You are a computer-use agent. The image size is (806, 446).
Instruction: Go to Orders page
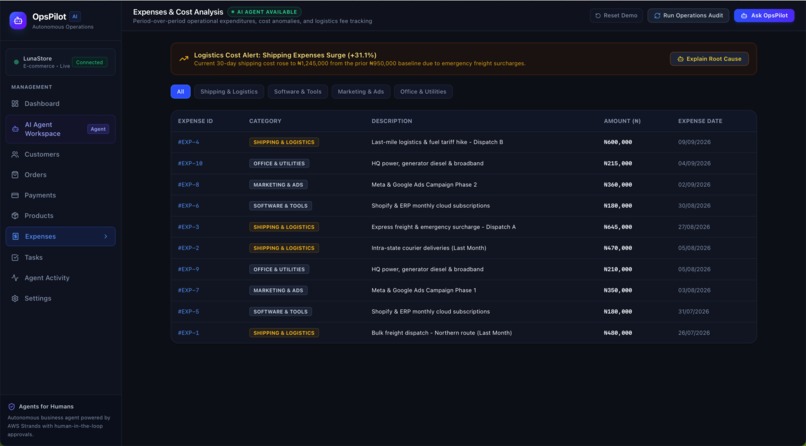(61, 175)
